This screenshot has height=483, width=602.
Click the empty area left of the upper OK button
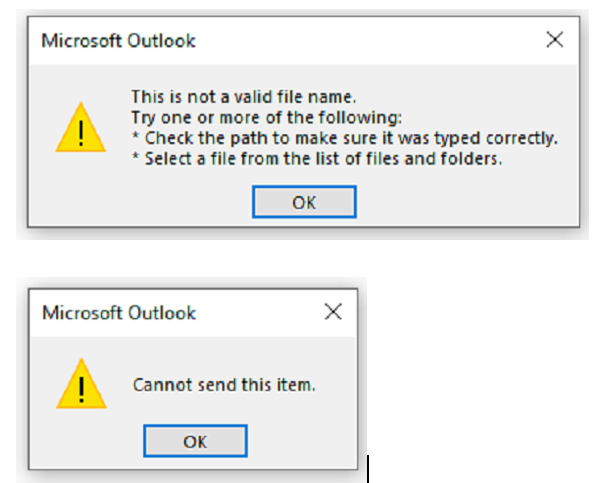(x=150, y=202)
